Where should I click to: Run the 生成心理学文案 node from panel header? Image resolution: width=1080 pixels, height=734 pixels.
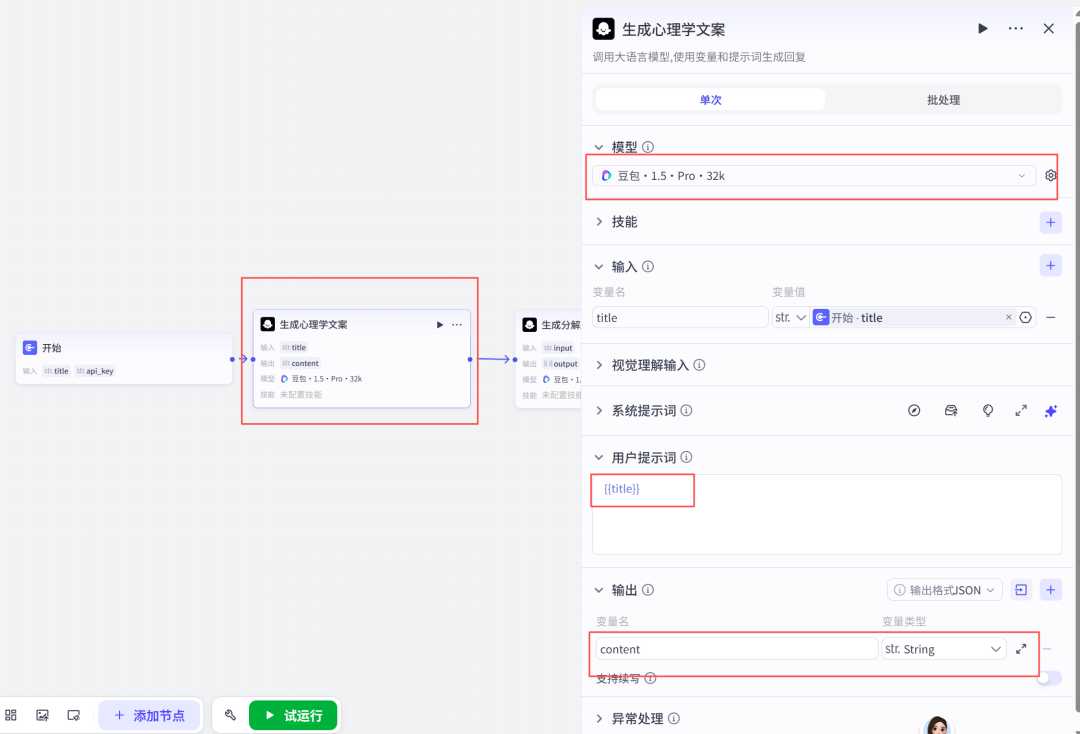pyautogui.click(x=983, y=29)
